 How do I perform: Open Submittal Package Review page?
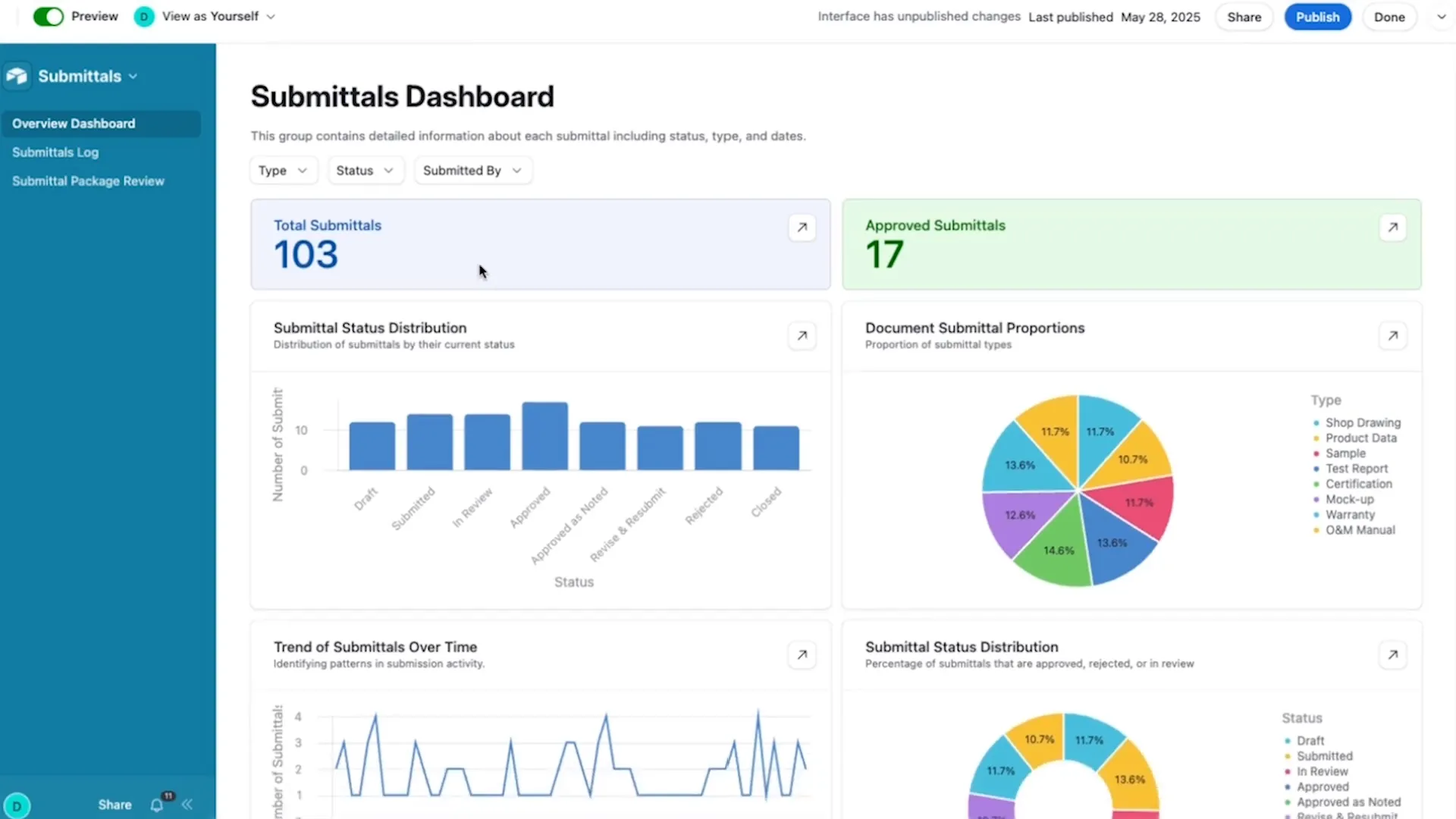click(x=88, y=181)
